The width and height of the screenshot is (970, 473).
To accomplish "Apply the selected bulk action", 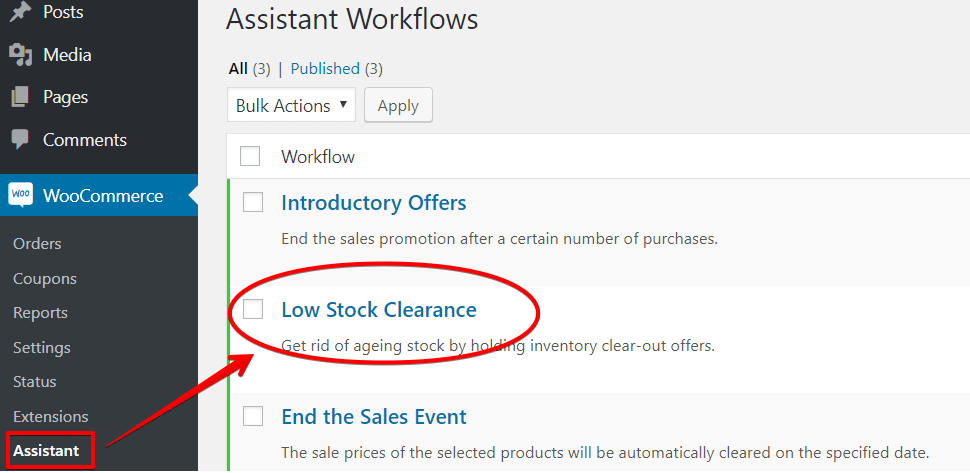I will [x=398, y=106].
